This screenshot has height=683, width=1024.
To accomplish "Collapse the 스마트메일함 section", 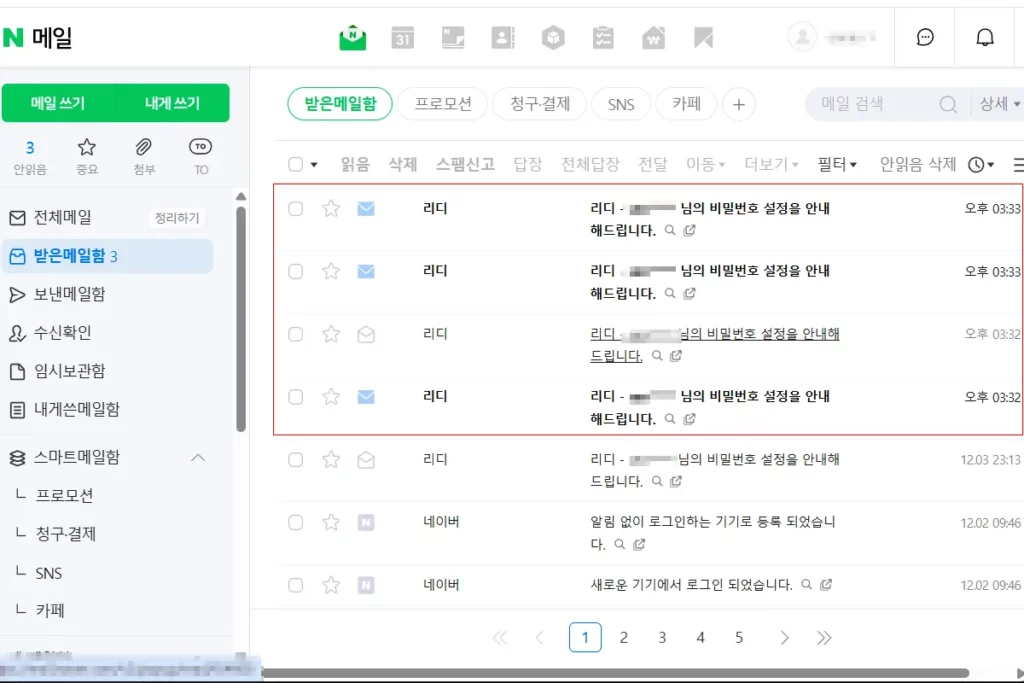I will click(198, 458).
